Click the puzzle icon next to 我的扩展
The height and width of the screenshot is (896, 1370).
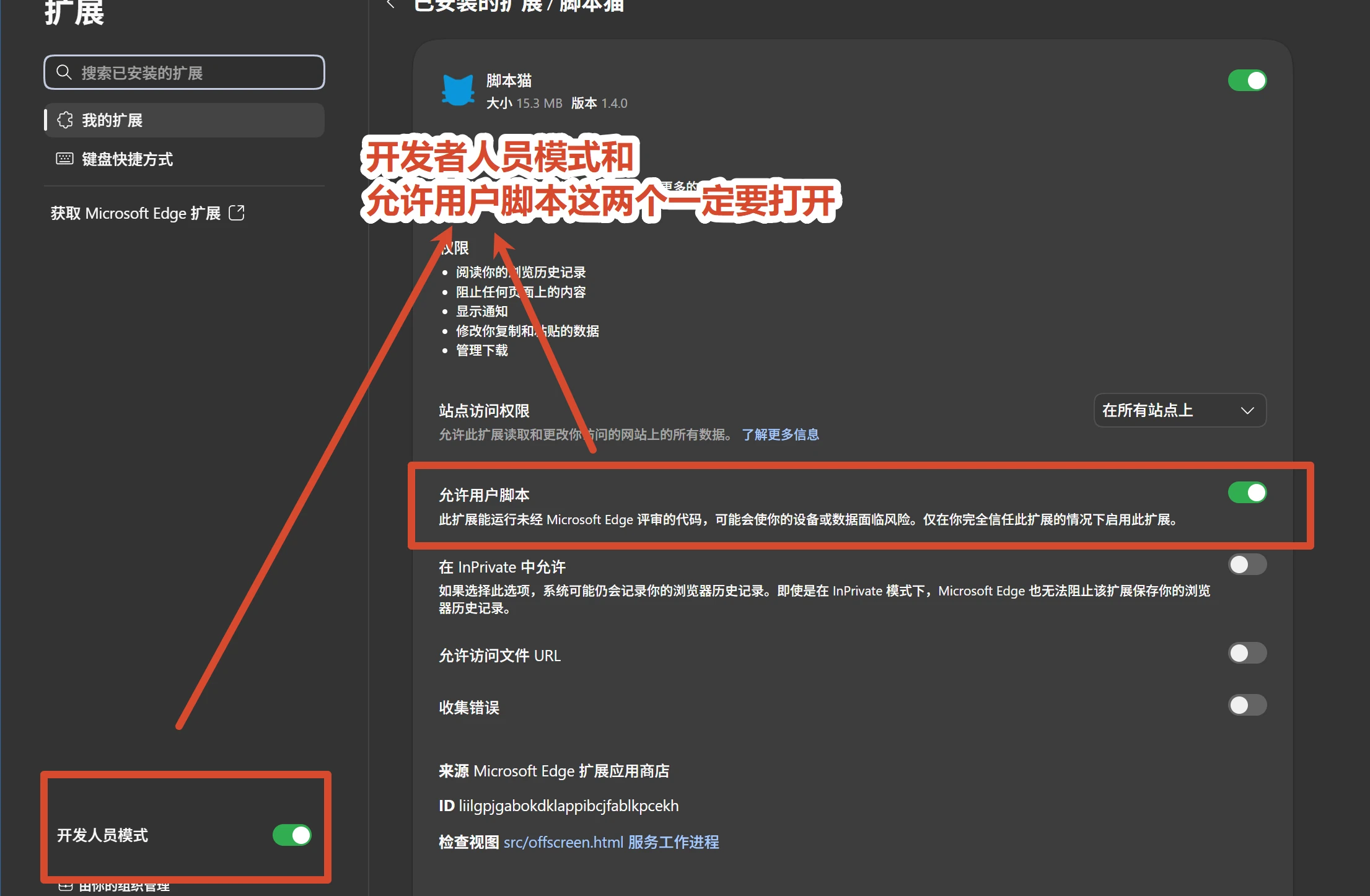pyautogui.click(x=65, y=120)
